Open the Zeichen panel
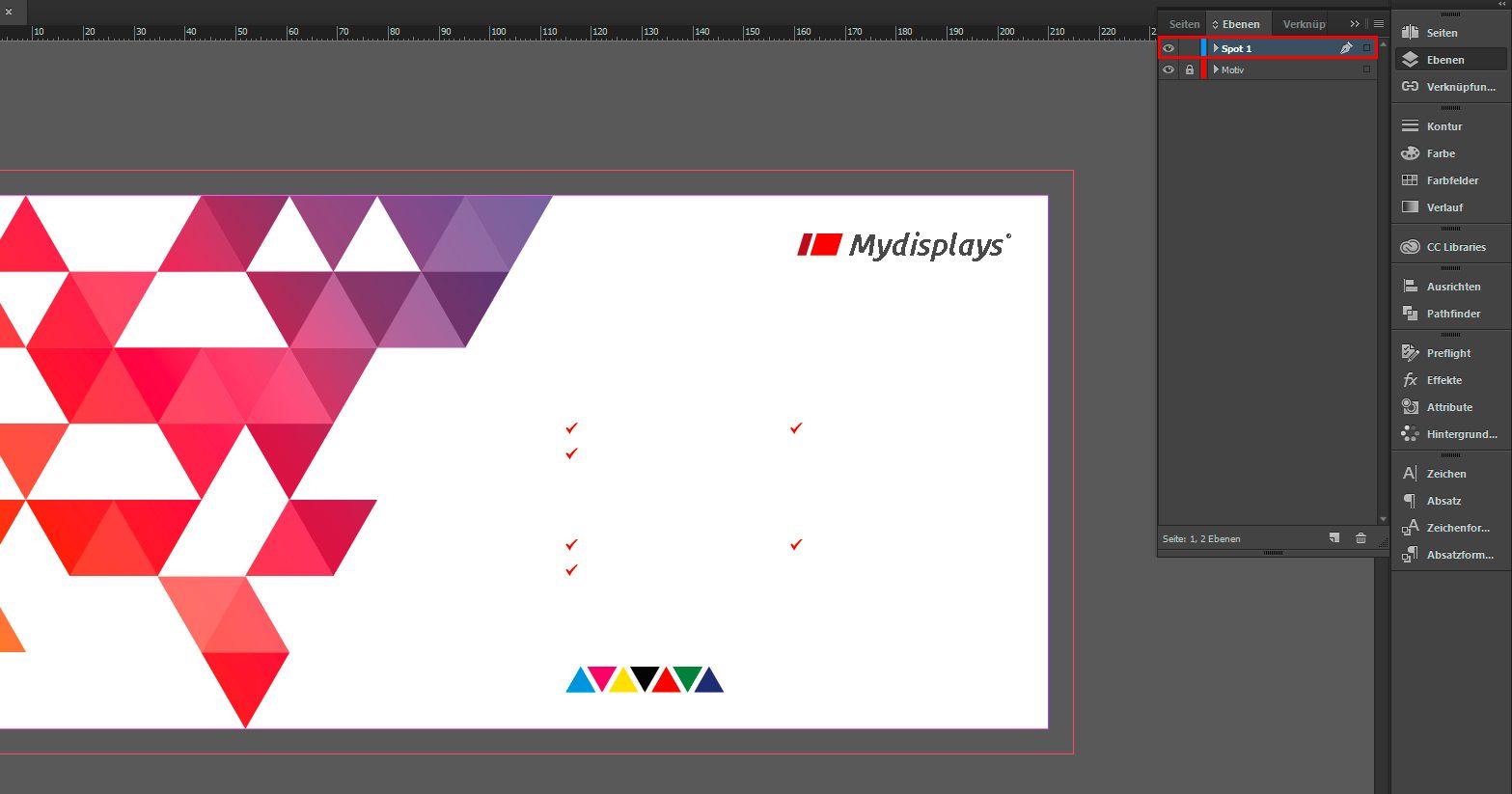 click(x=1450, y=474)
